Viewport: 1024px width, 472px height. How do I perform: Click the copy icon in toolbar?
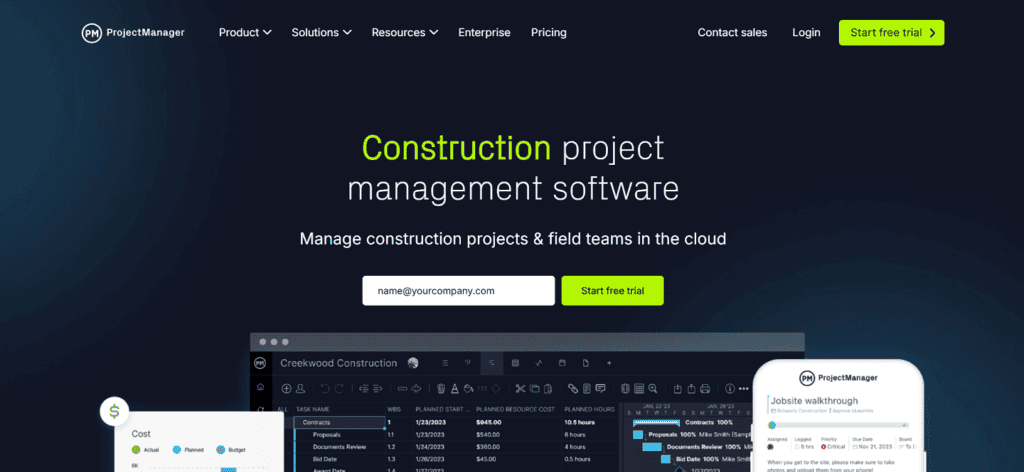click(535, 388)
